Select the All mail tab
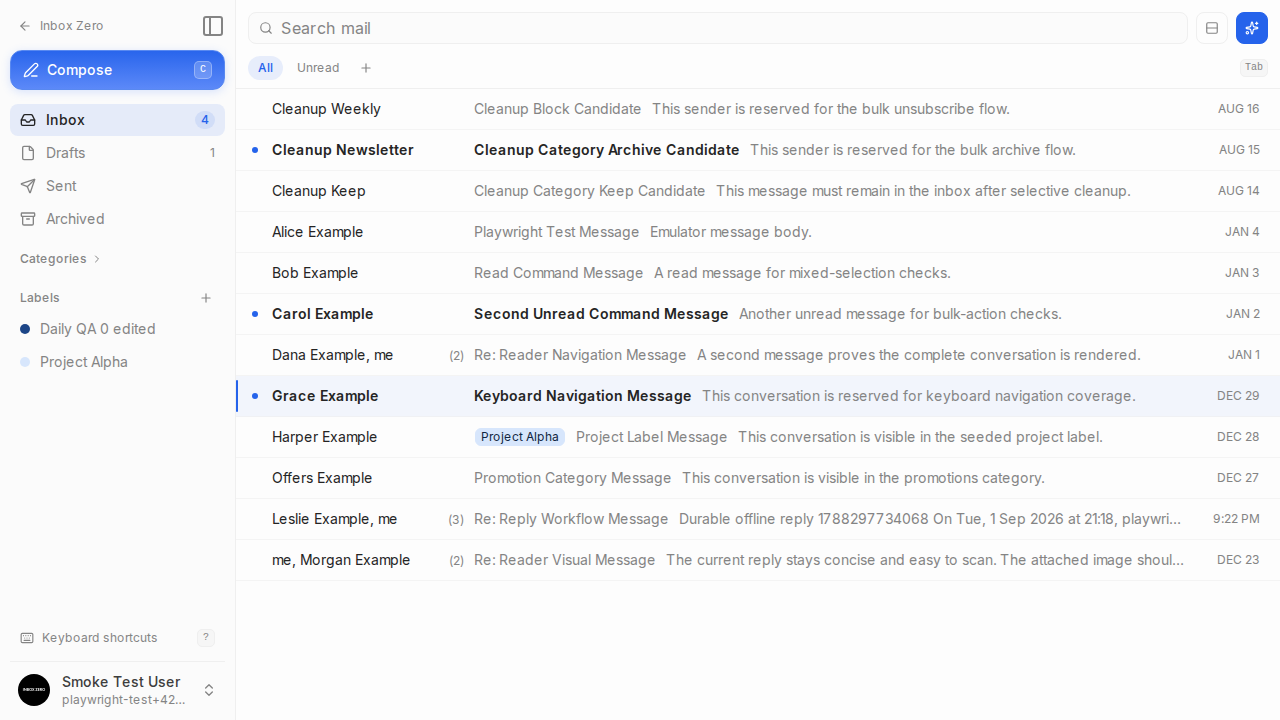The width and height of the screenshot is (1280, 720). [265, 68]
